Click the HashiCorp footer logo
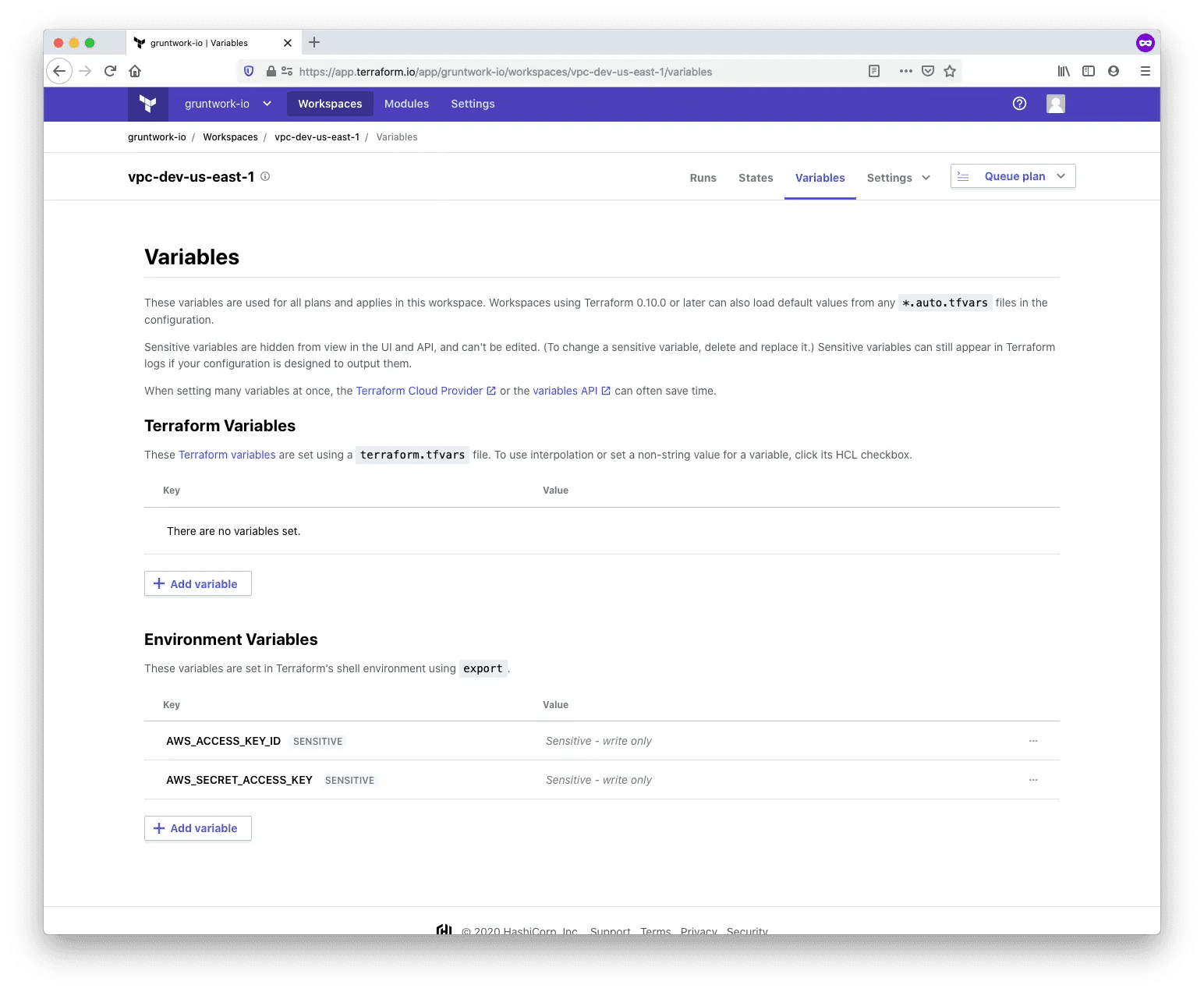Image resolution: width=1204 pixels, height=992 pixels. coord(444,929)
